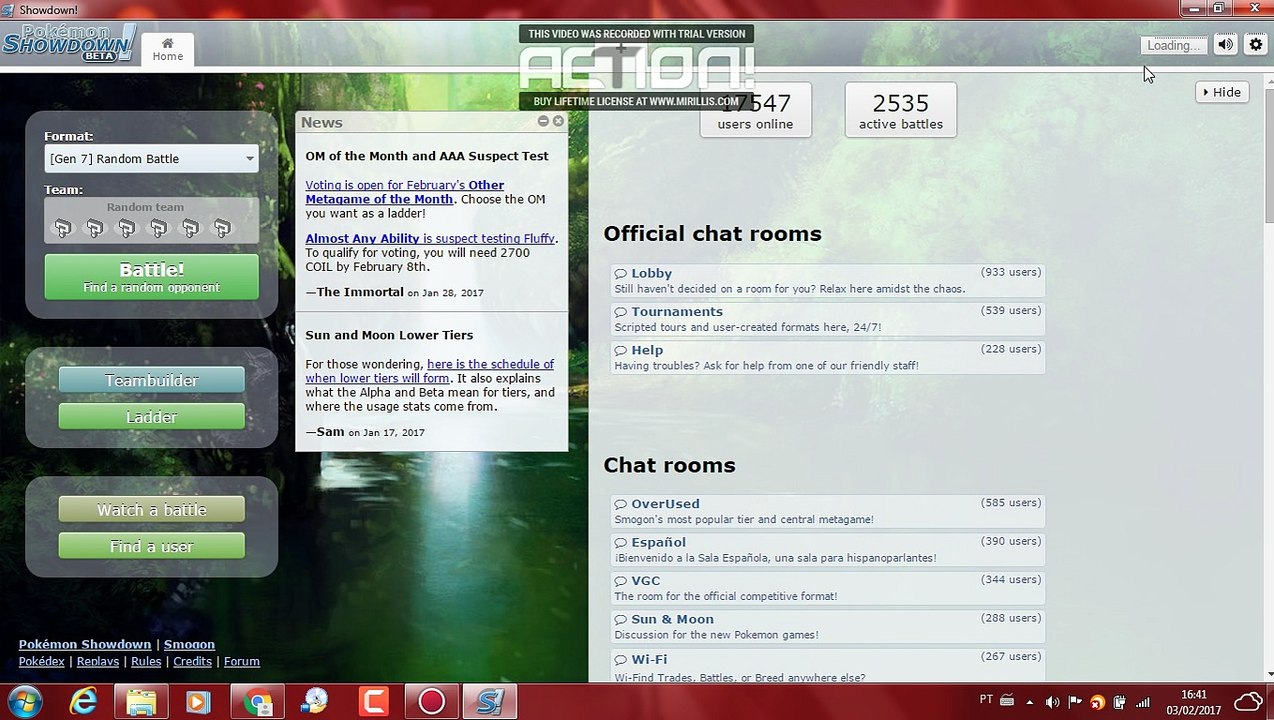
Task: Click the Loading username button
Action: (x=1174, y=45)
